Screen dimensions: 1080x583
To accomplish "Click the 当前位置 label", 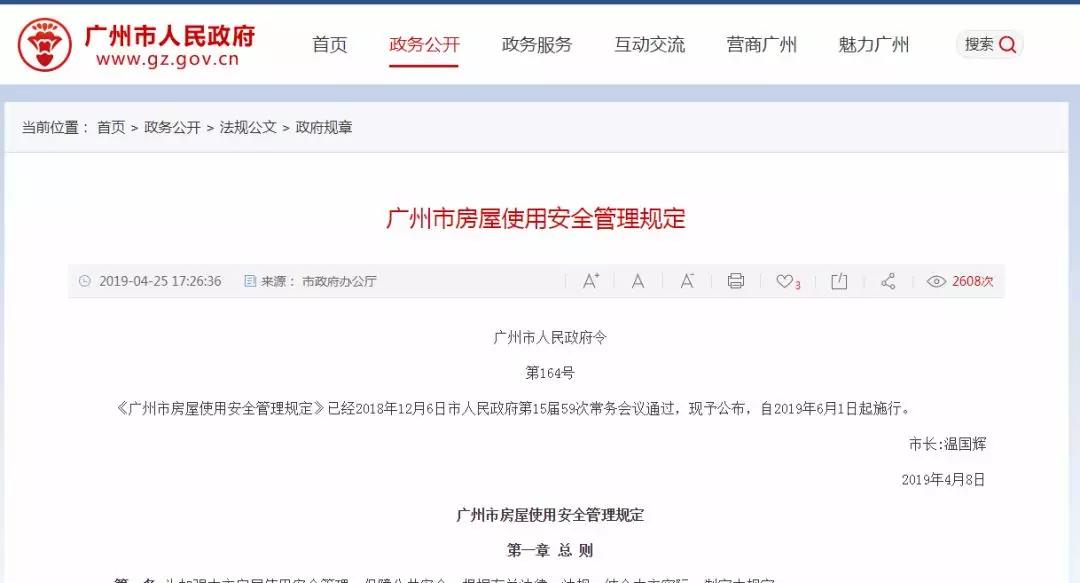I will (55, 127).
